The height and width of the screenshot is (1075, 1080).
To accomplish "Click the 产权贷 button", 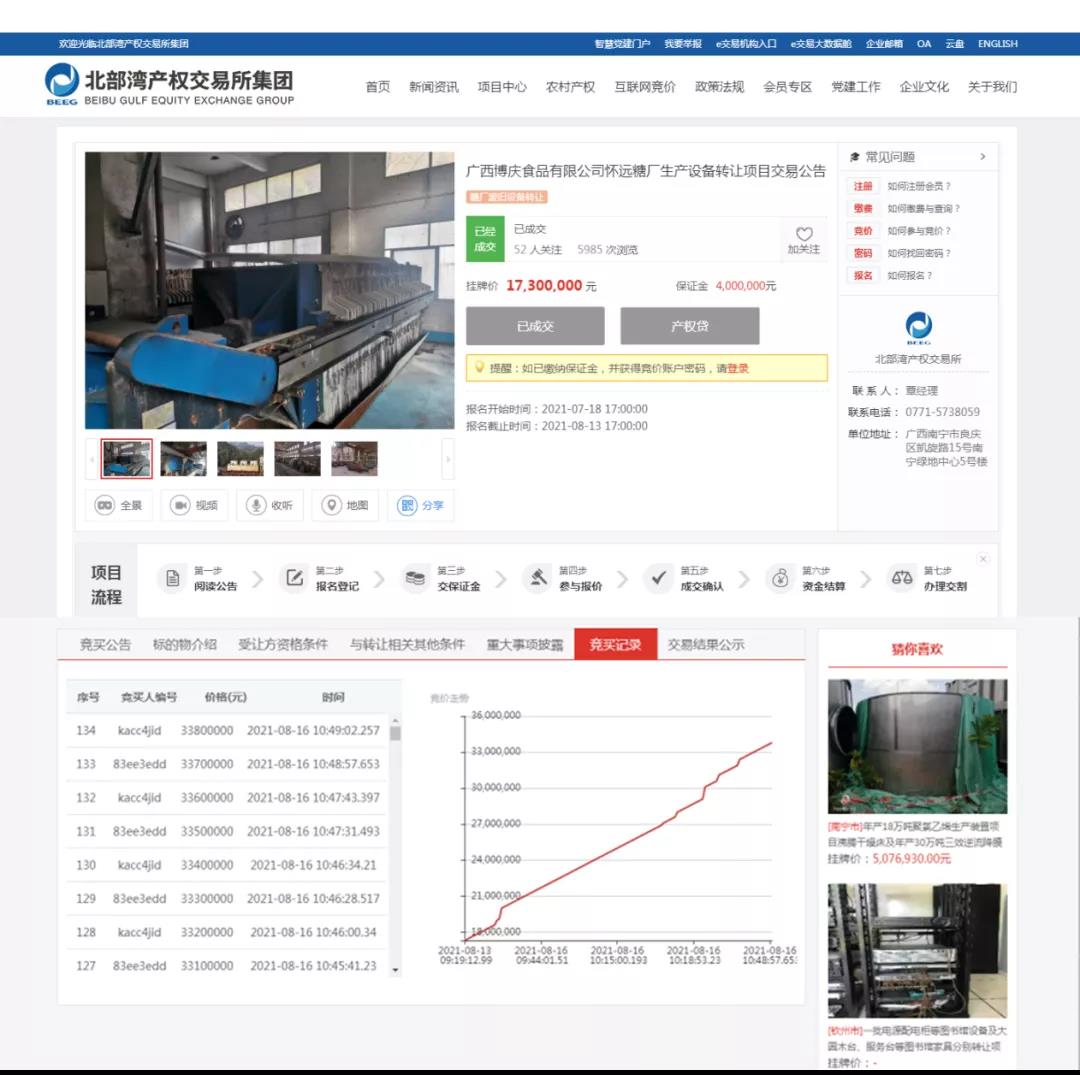I will tap(690, 326).
